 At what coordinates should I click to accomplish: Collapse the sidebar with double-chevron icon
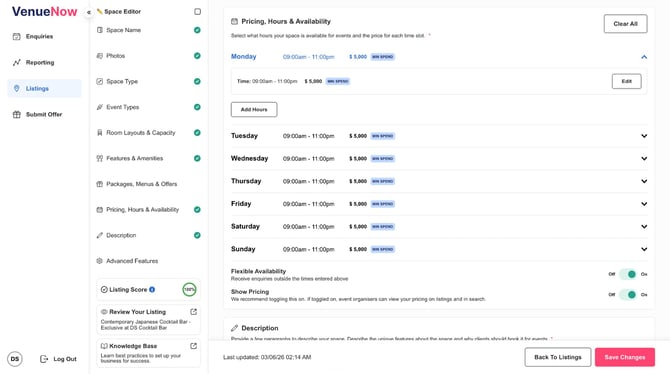(x=89, y=12)
